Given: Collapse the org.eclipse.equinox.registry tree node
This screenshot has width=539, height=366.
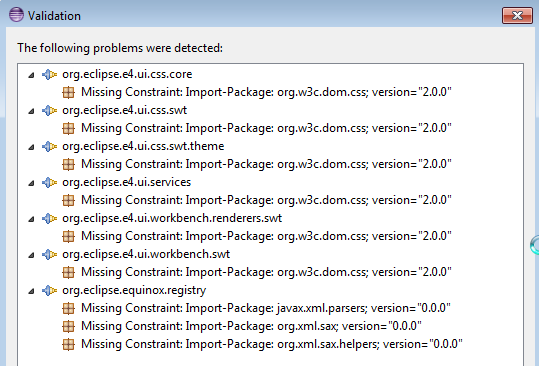Looking at the screenshot, I should tap(31, 291).
